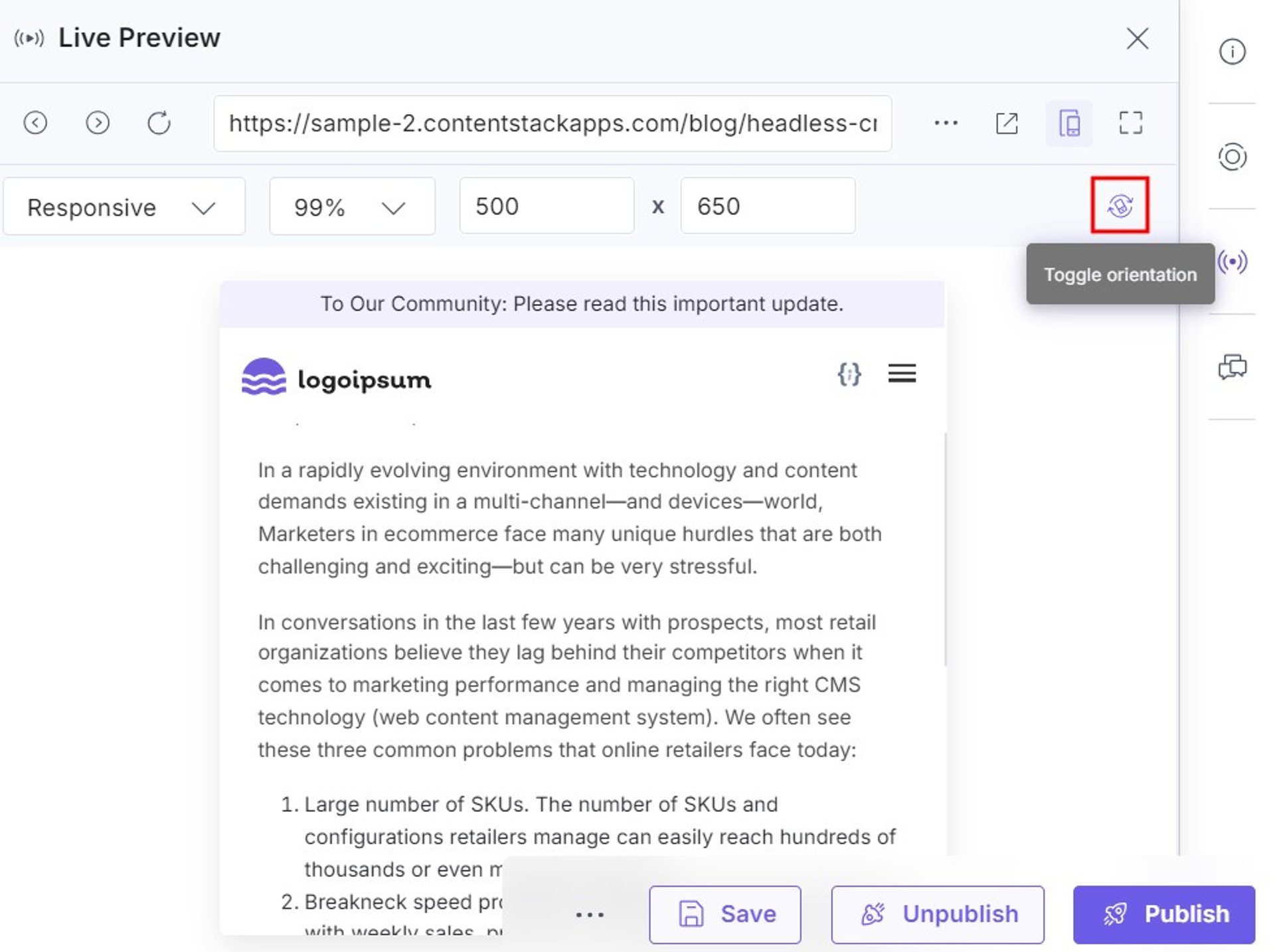Go forward in preview browser
Viewport: 1275px width, 952px height.
(x=98, y=123)
